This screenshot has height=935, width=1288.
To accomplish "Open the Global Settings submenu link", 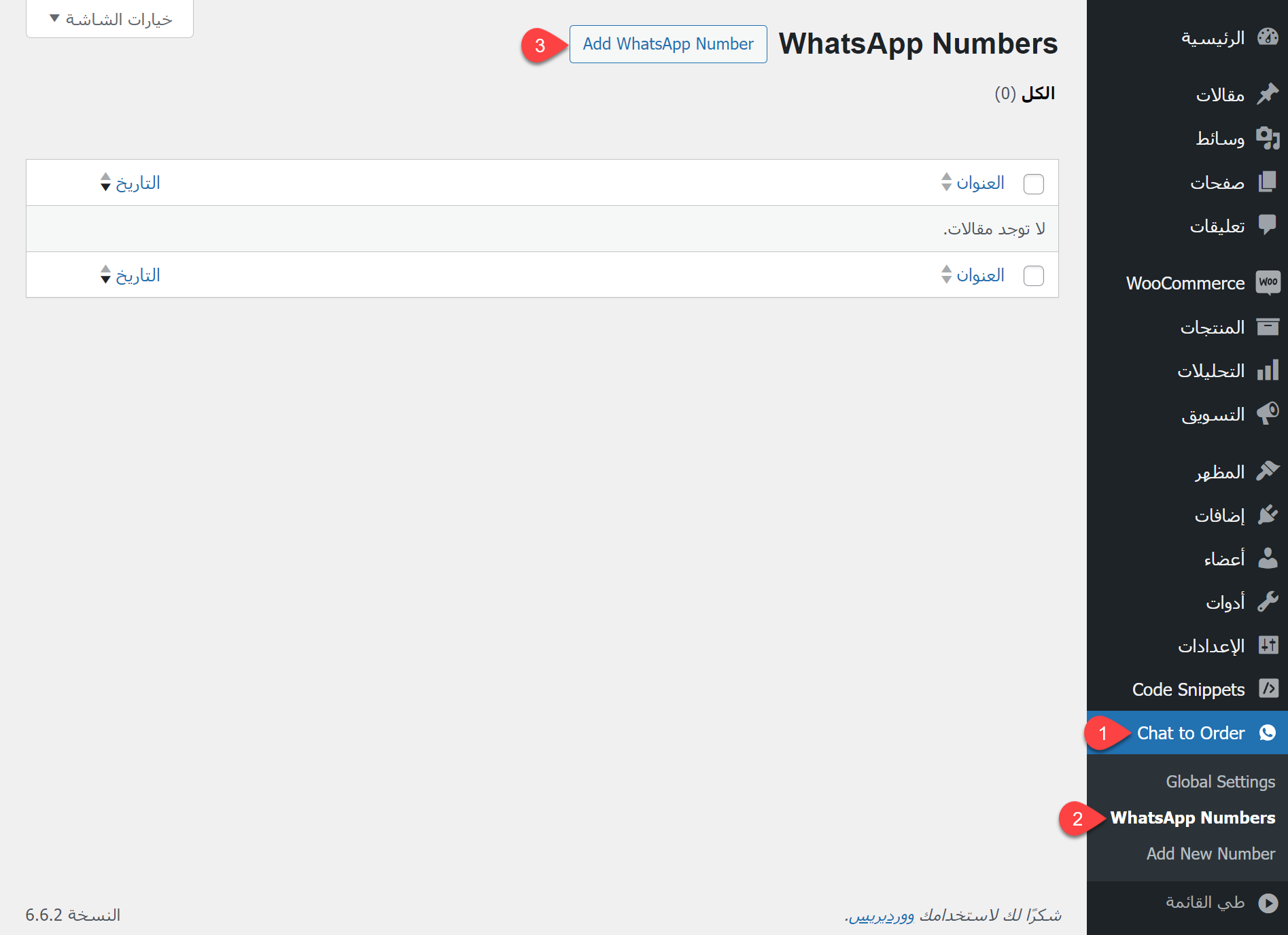I will (x=1221, y=781).
